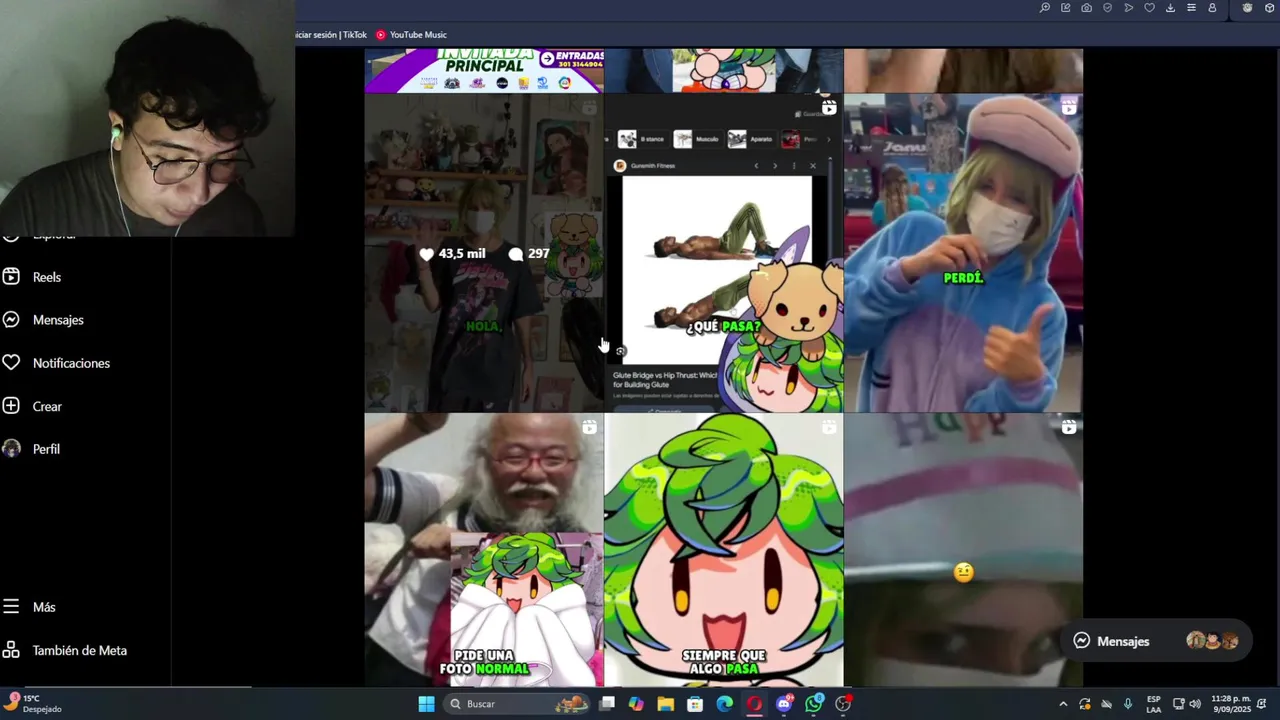Click the browser account profile icon
This screenshot has height=720, width=1280.
click(x=1212, y=8)
